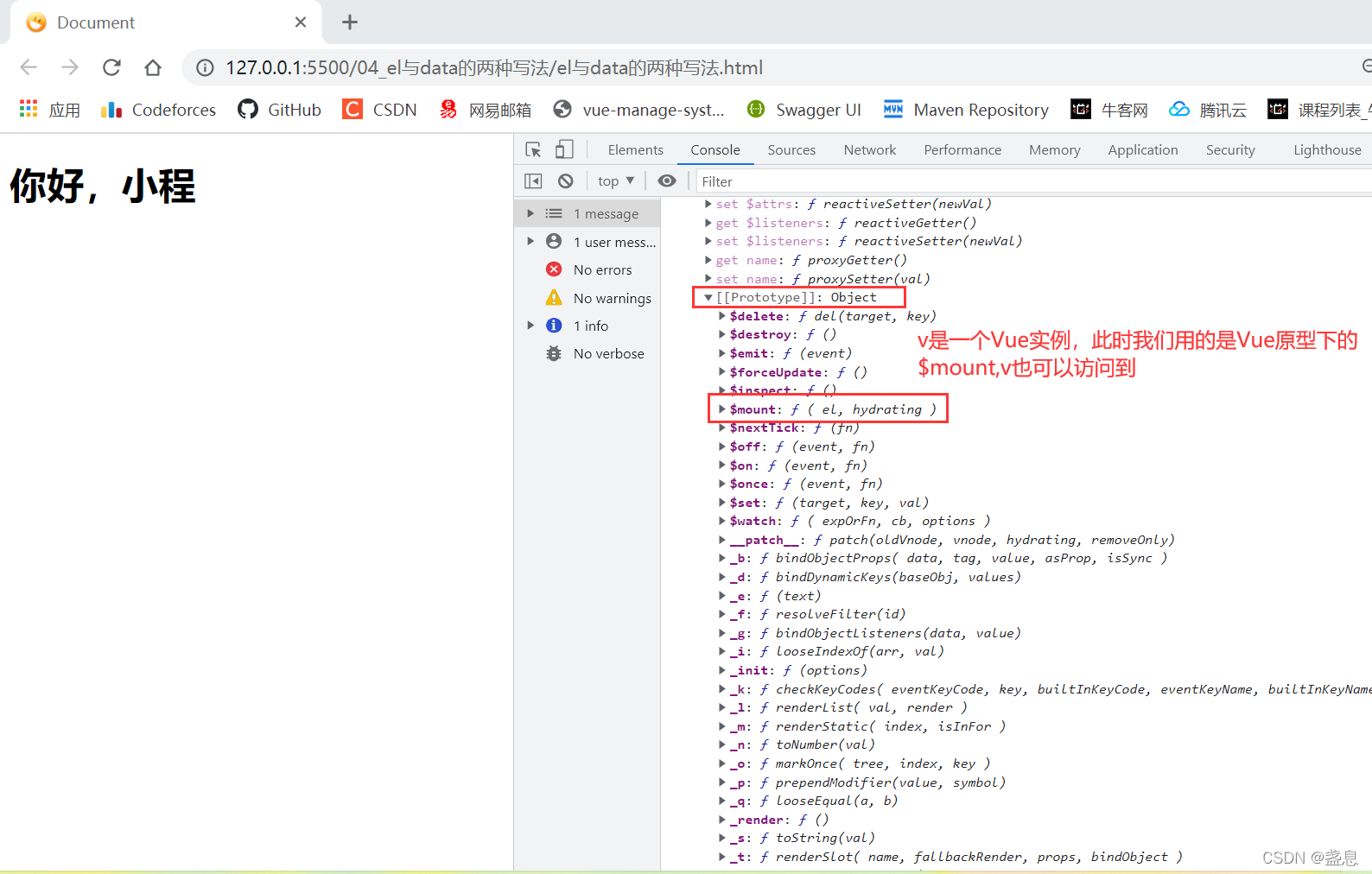Switch to Network tab
This screenshot has width=1372, height=874.
point(870,149)
